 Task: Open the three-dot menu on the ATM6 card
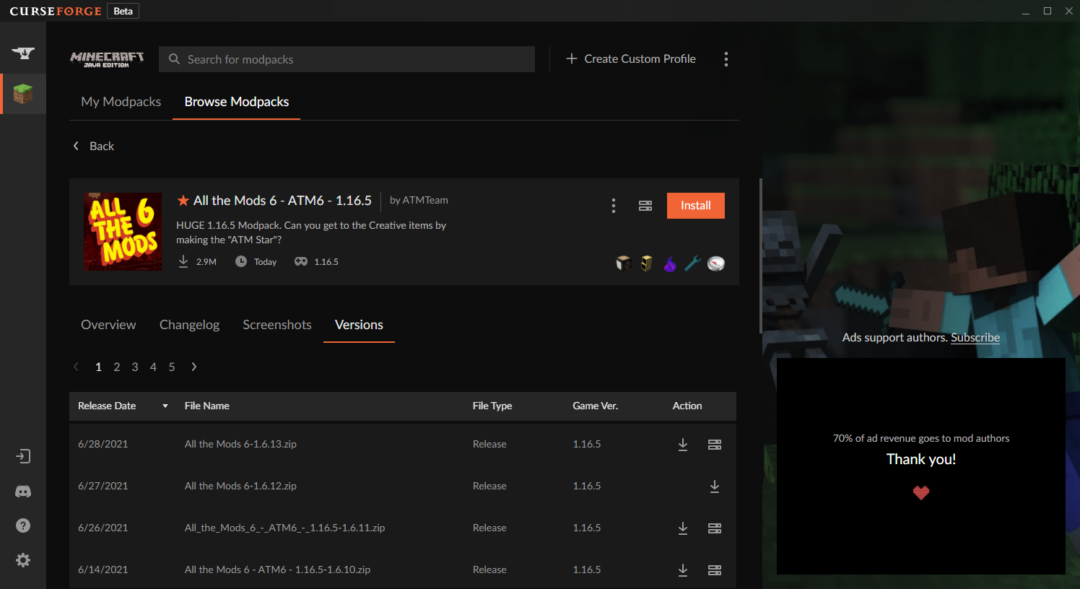tap(613, 205)
